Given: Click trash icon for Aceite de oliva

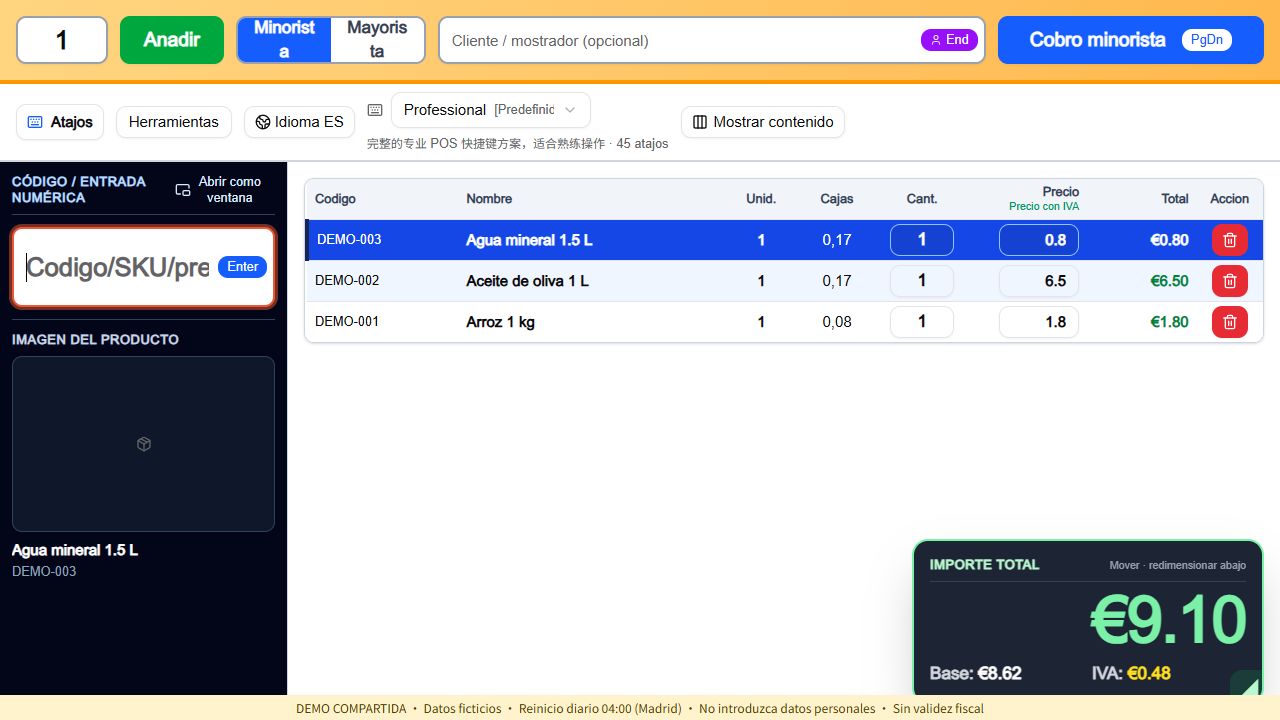Looking at the screenshot, I should 1229,281.
